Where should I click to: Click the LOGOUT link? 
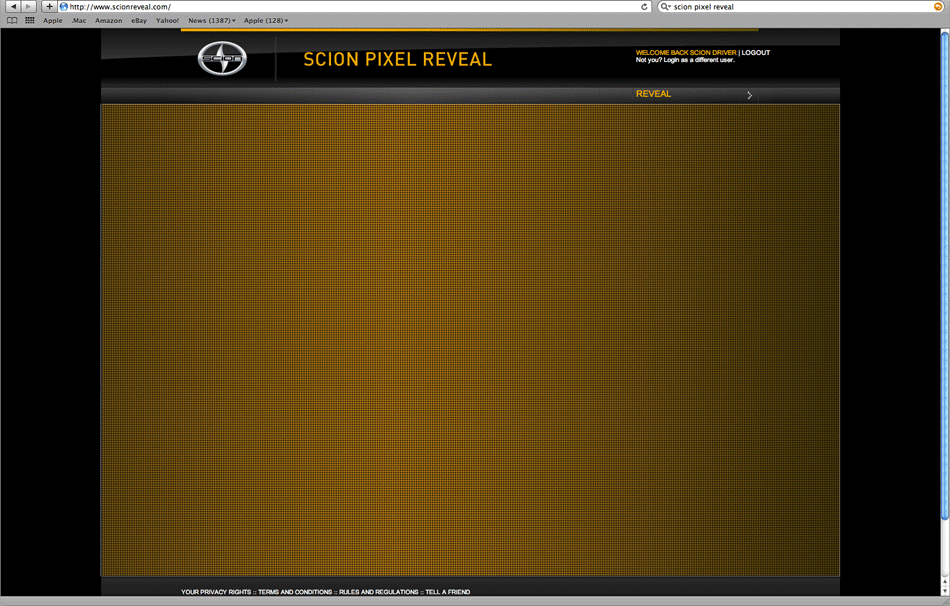755,52
